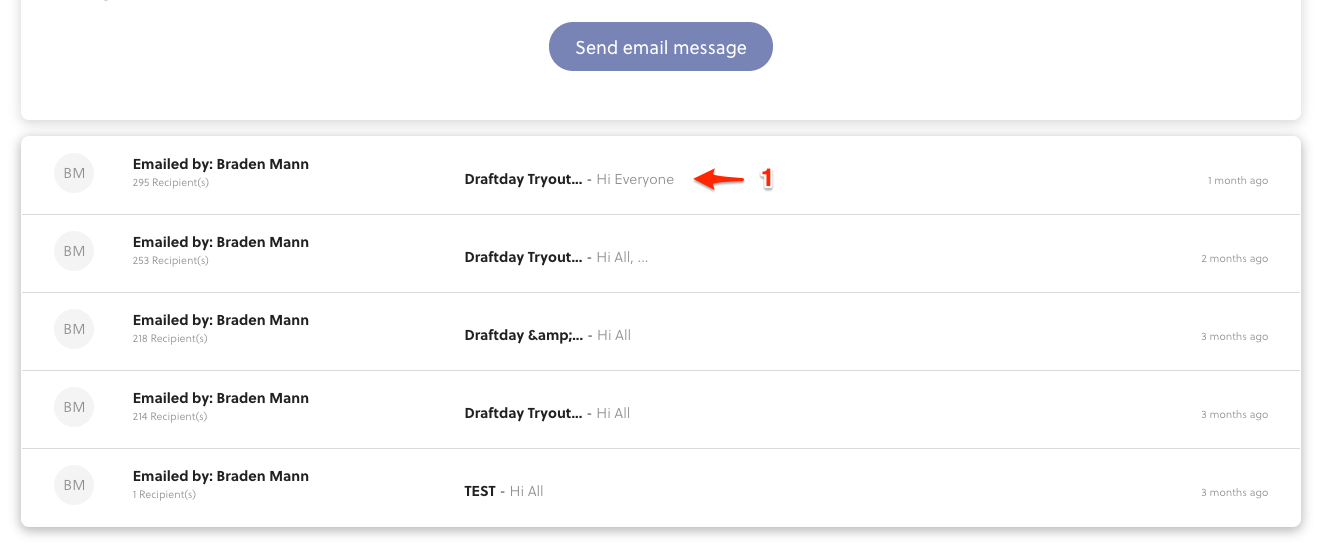Click BM avatar of the 218-recipient email

click(74, 329)
